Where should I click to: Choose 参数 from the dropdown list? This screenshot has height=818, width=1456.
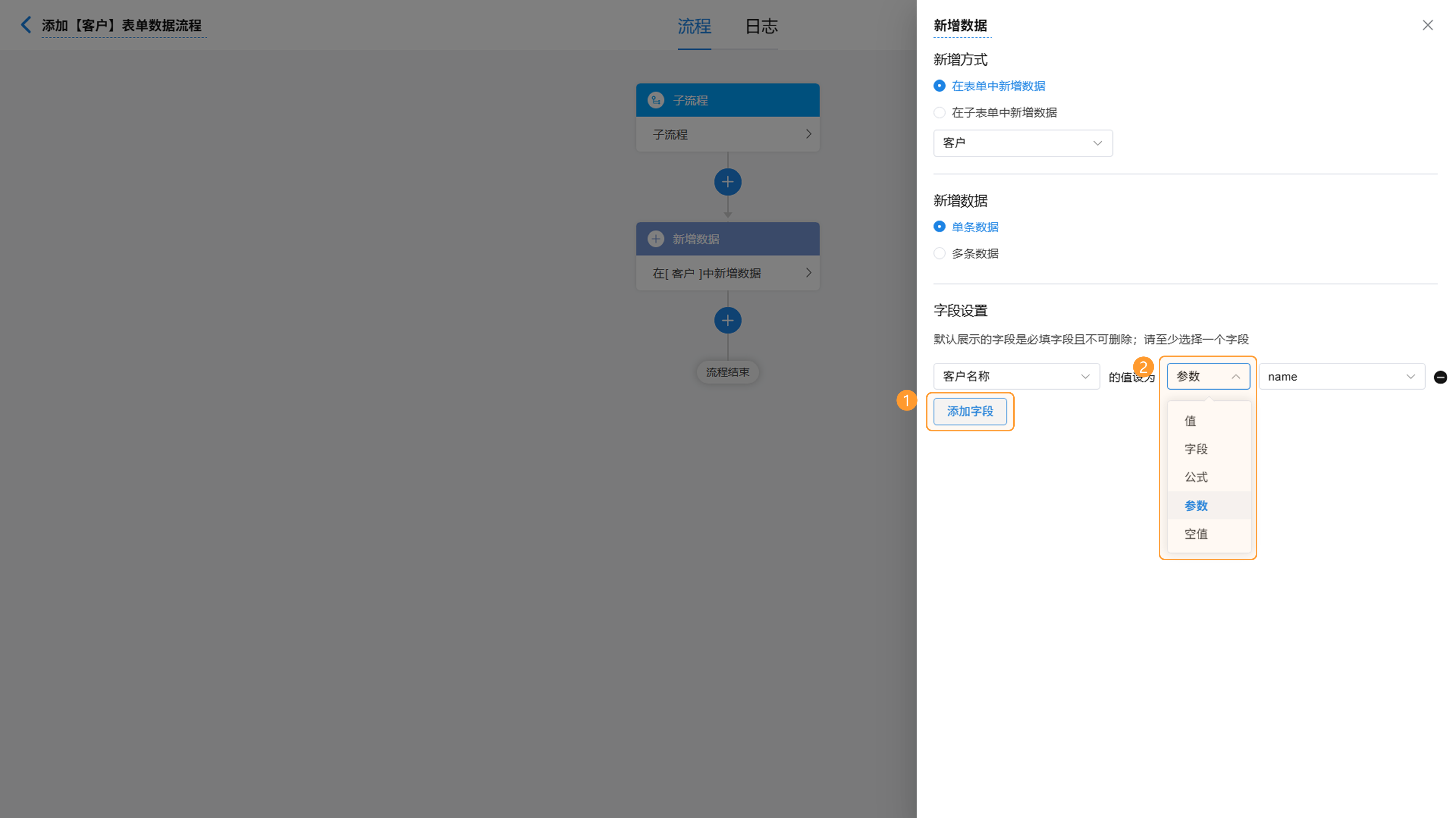[1209, 506]
